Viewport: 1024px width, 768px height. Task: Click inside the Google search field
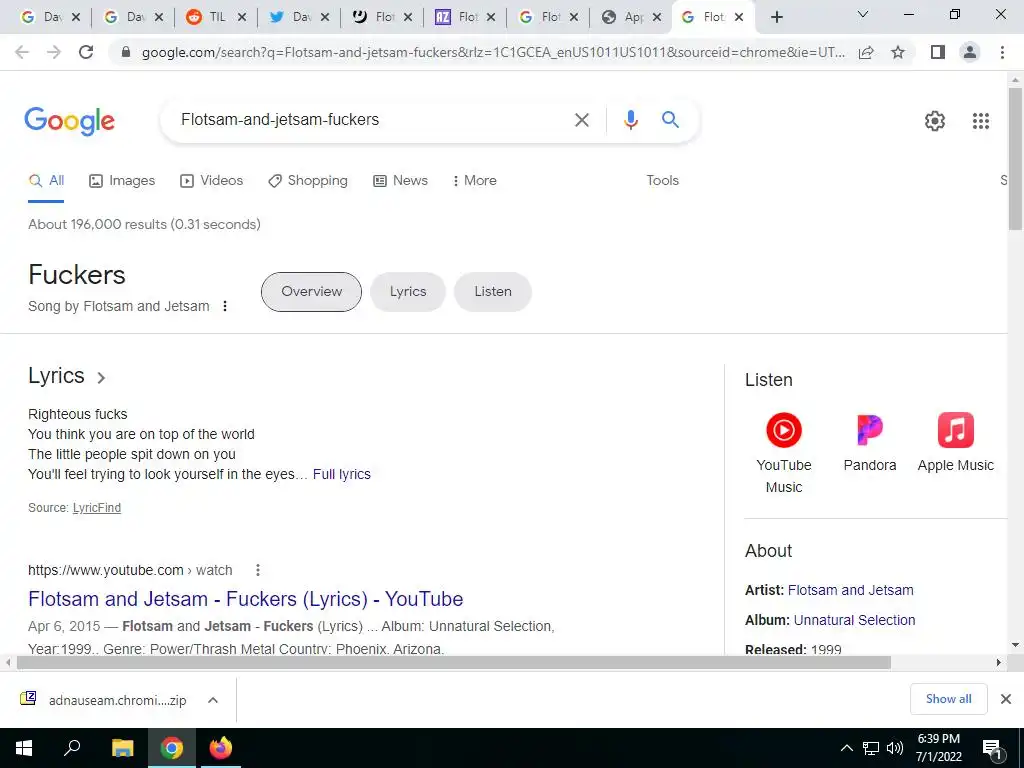(372, 120)
